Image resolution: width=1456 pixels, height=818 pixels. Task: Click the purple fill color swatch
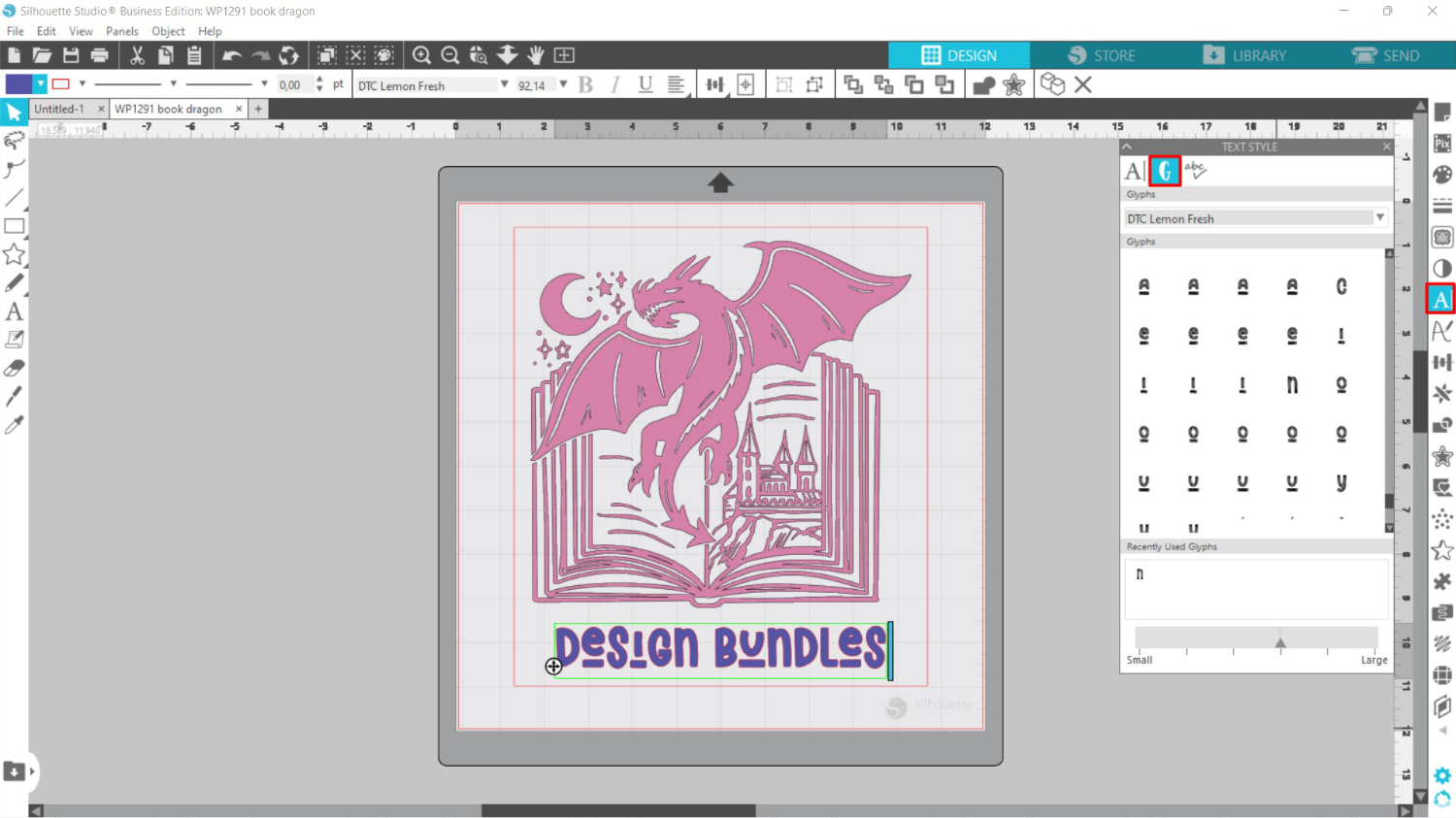[19, 84]
